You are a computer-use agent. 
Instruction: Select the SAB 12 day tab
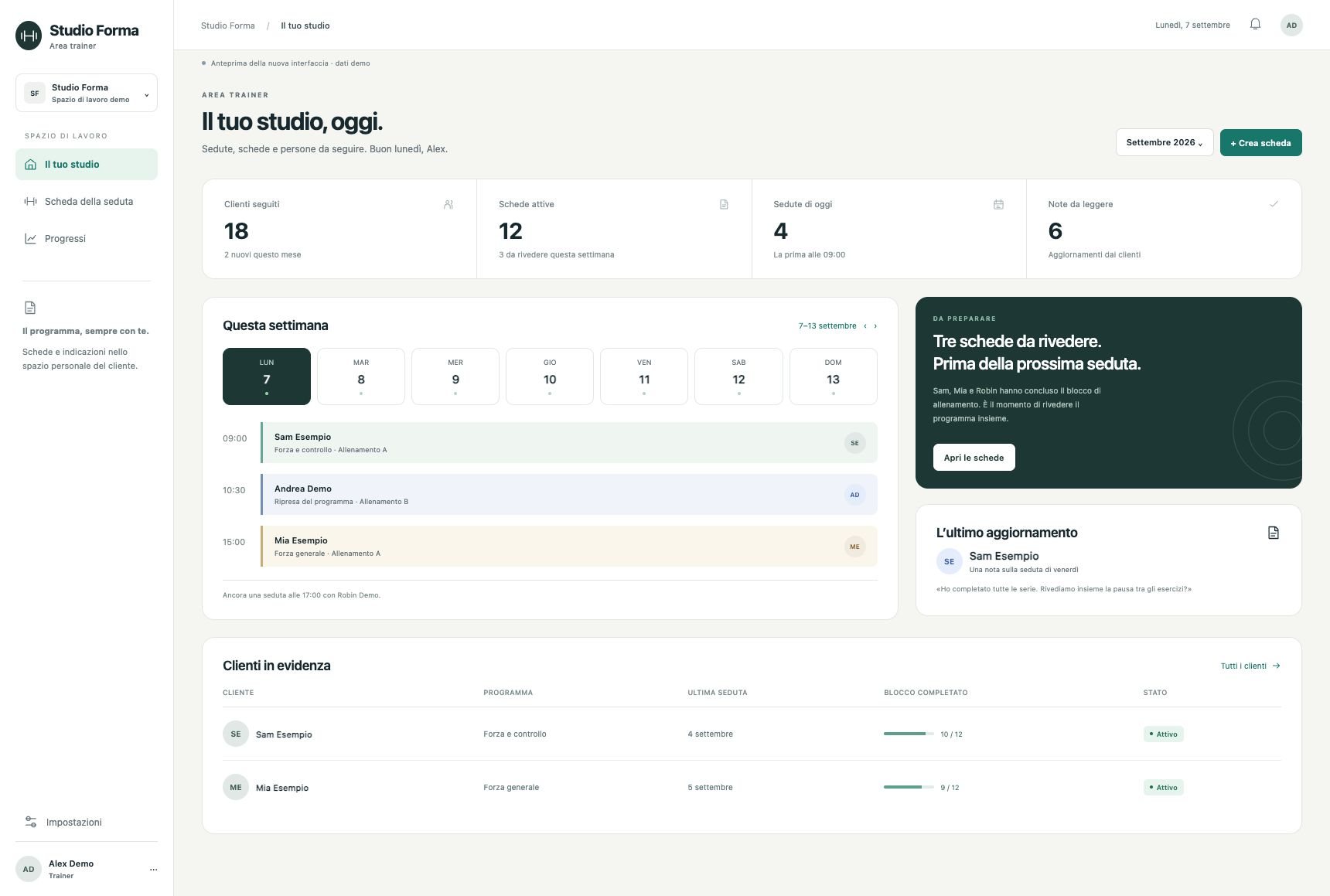tap(738, 376)
